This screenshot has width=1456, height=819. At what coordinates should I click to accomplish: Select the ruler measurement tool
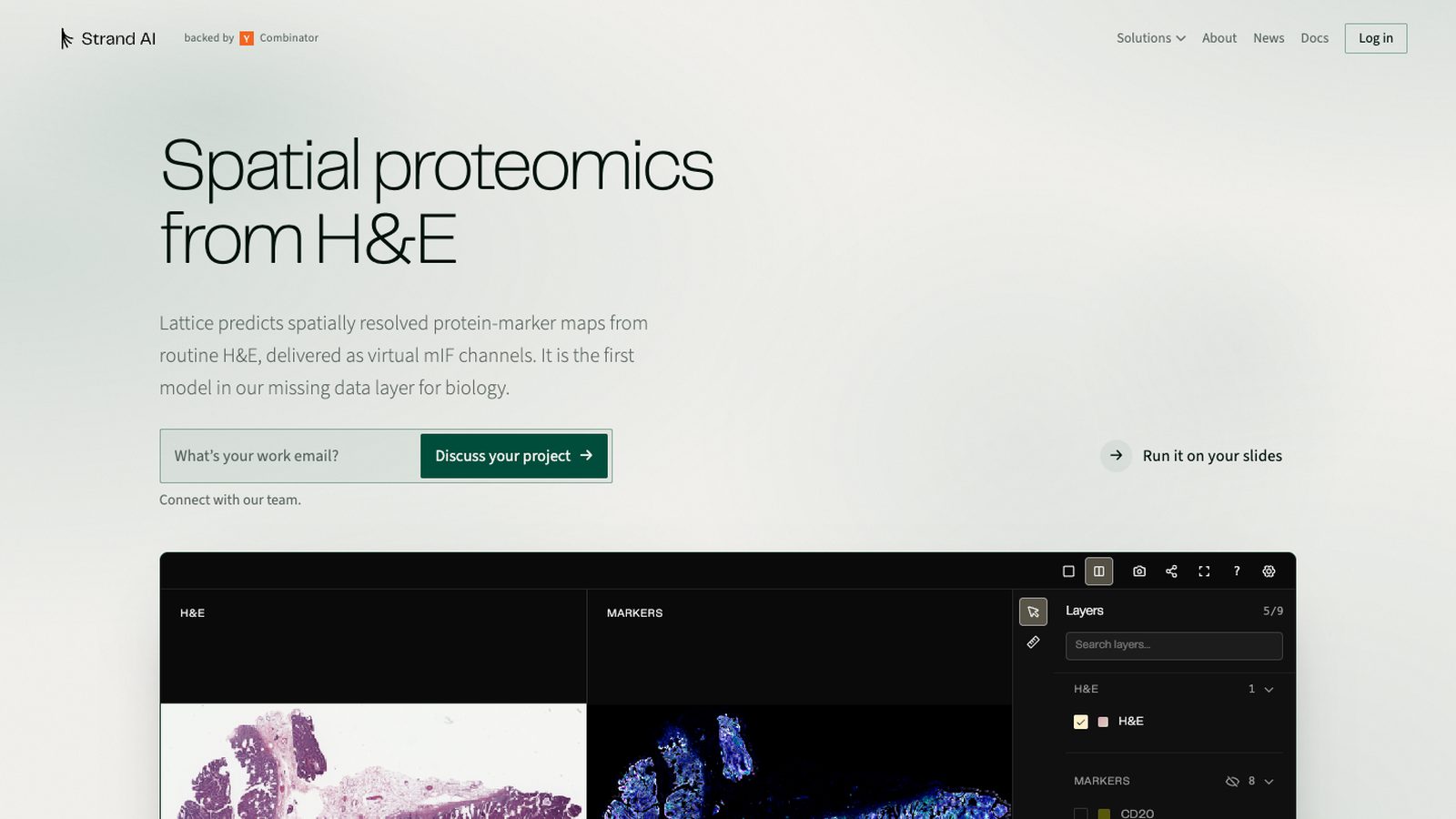tap(1033, 642)
